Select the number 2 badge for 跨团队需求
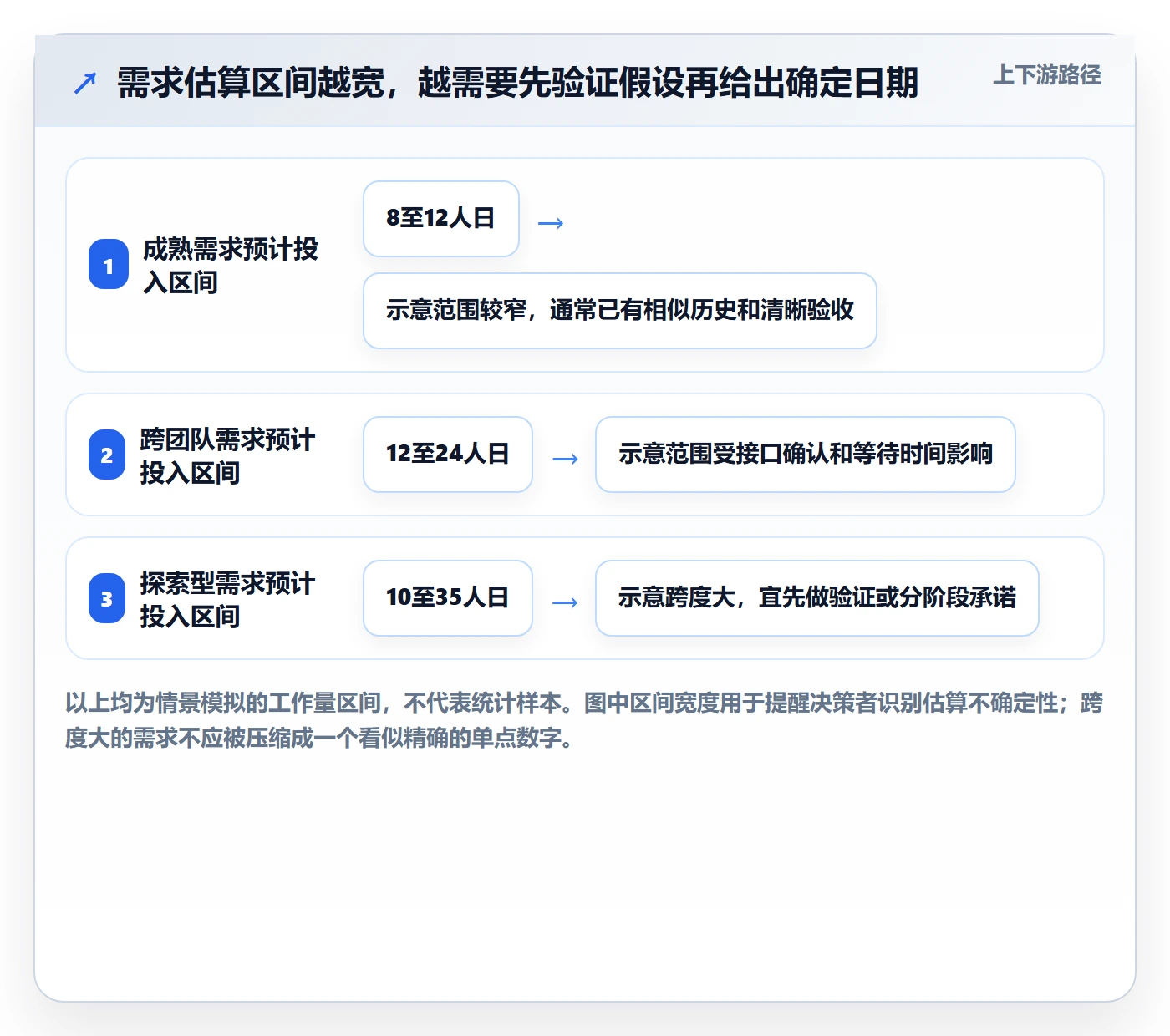 pos(107,455)
